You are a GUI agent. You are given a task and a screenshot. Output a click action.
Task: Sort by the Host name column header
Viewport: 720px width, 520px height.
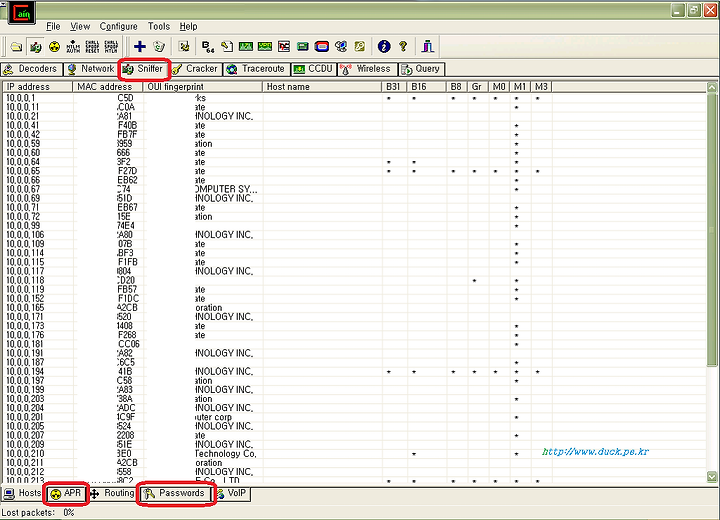tap(322, 87)
